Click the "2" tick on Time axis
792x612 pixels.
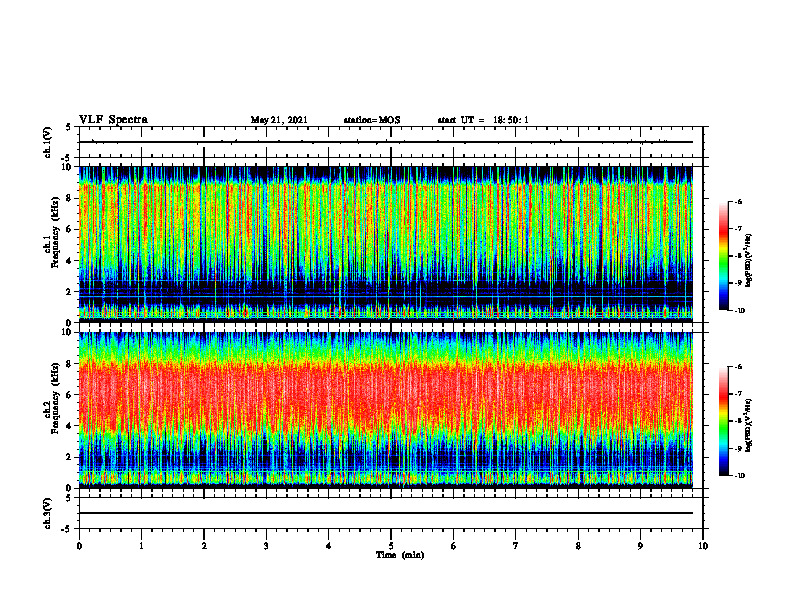204,546
